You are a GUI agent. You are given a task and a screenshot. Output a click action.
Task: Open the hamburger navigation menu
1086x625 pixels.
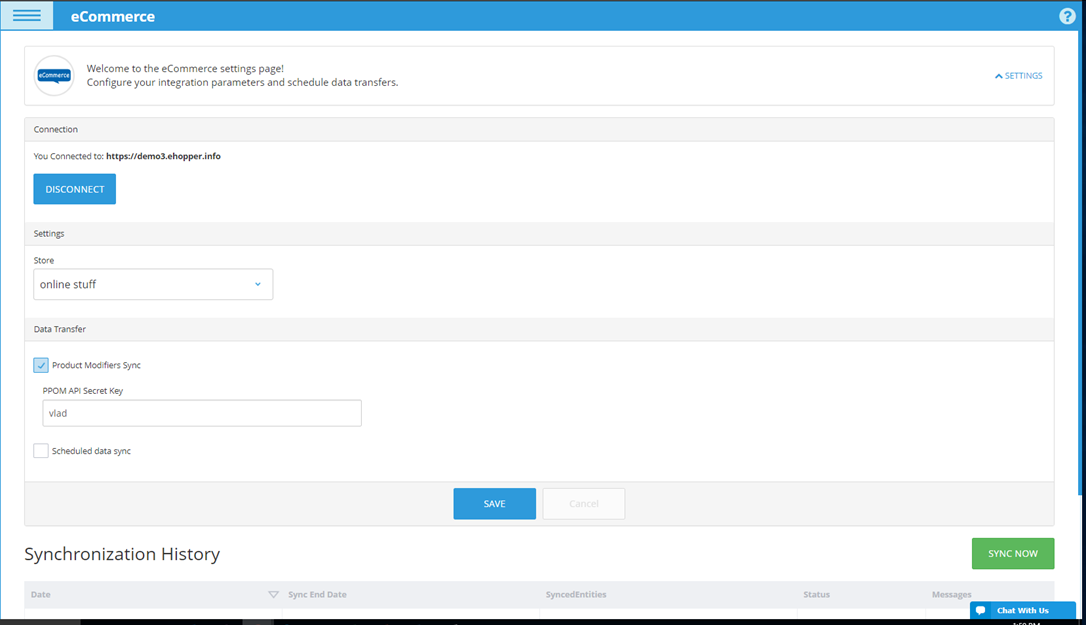click(27, 16)
